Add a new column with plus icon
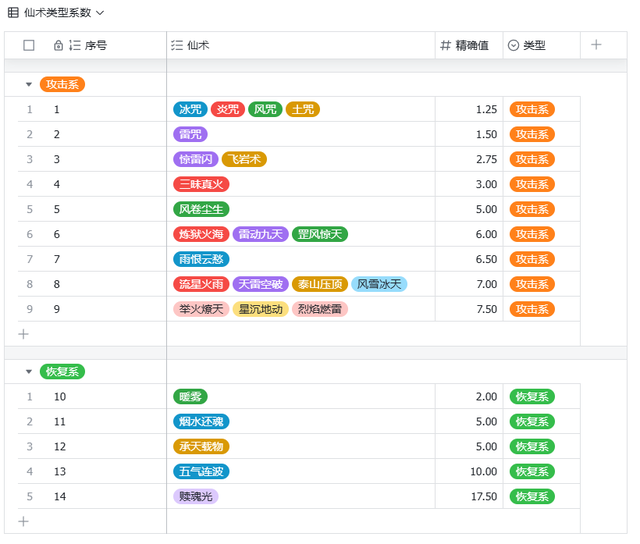640x544 pixels. (x=596, y=45)
